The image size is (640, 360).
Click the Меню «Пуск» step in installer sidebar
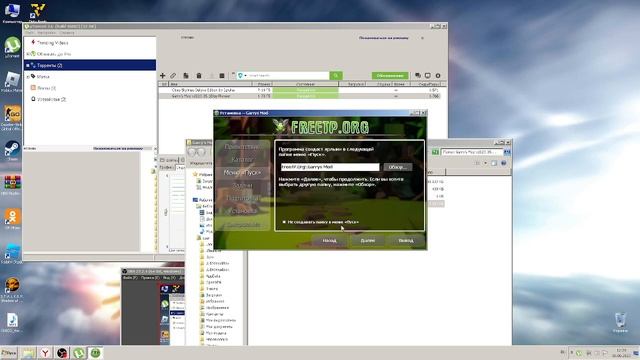[242, 173]
